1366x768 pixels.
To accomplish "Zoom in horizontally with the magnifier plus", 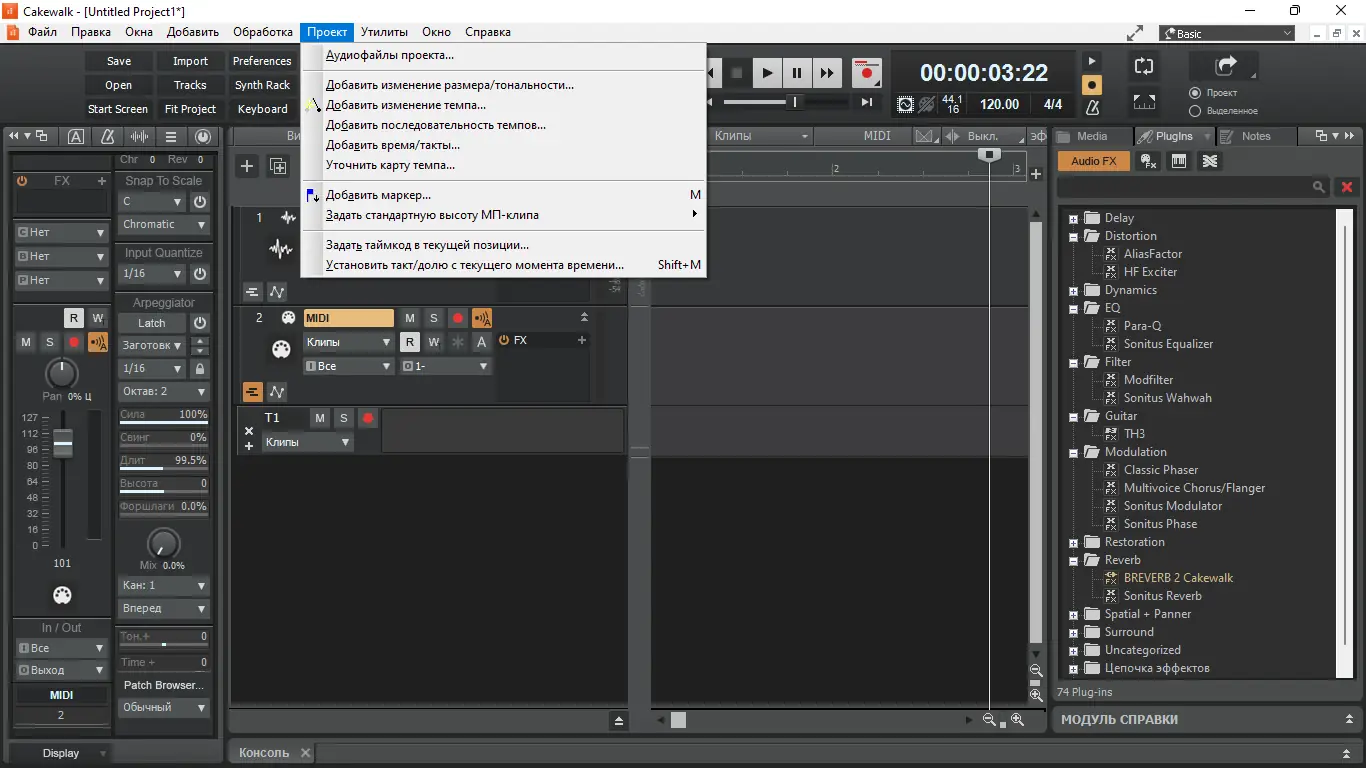I will (x=1017, y=720).
